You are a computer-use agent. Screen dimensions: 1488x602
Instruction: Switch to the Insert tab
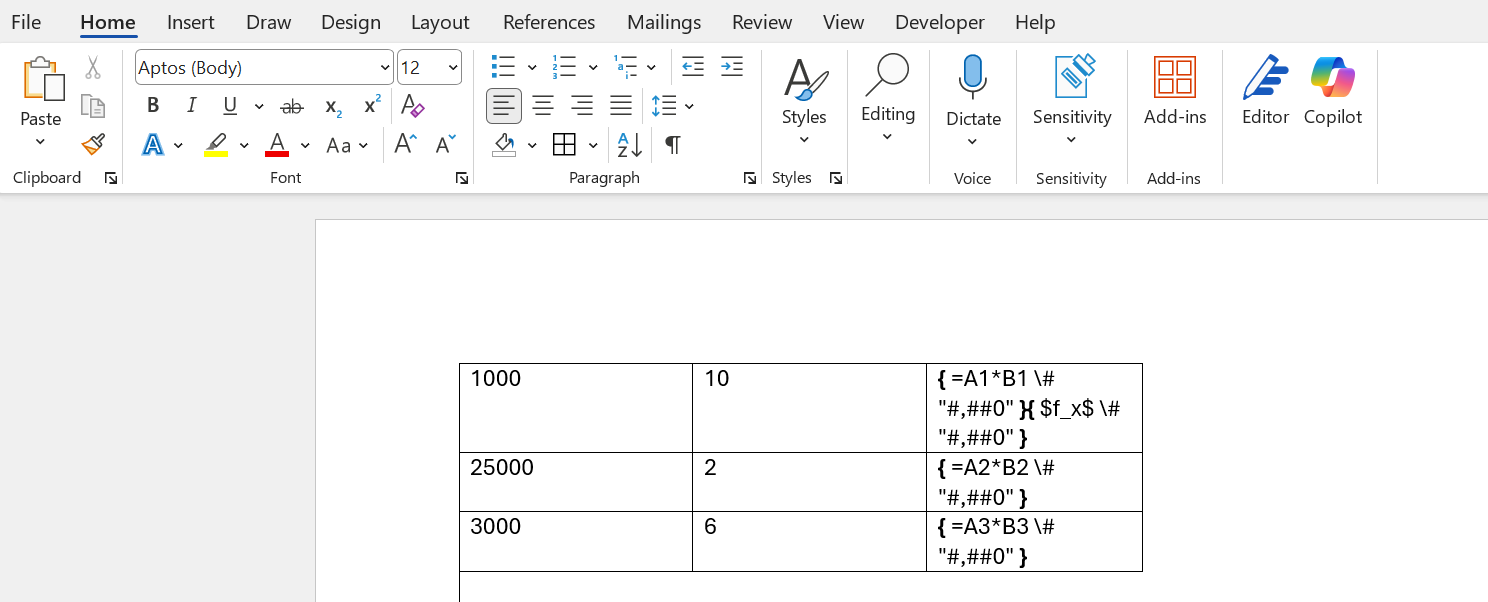(190, 22)
